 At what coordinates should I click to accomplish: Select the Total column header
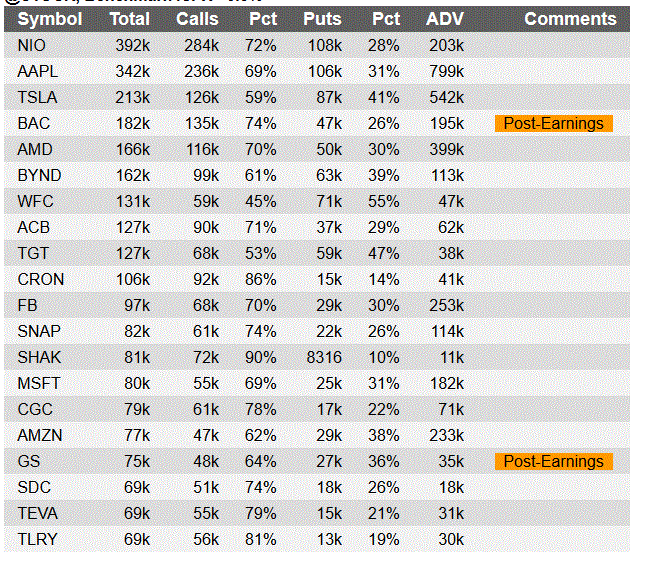click(130, 19)
